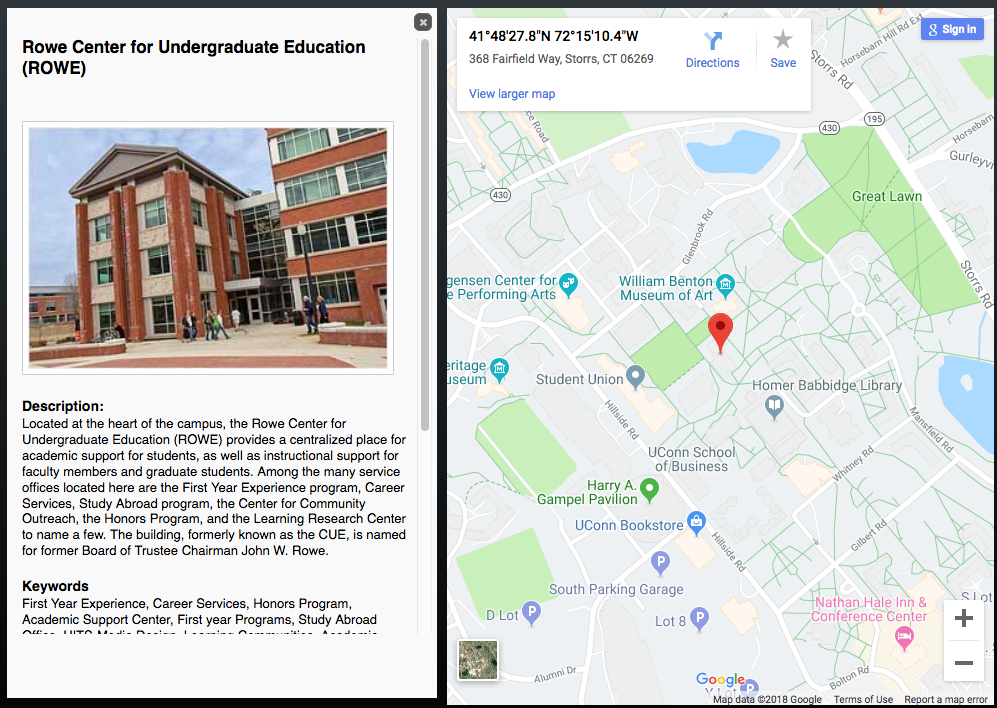Zoom out of the map
Image resolution: width=997 pixels, height=708 pixels.
963,662
